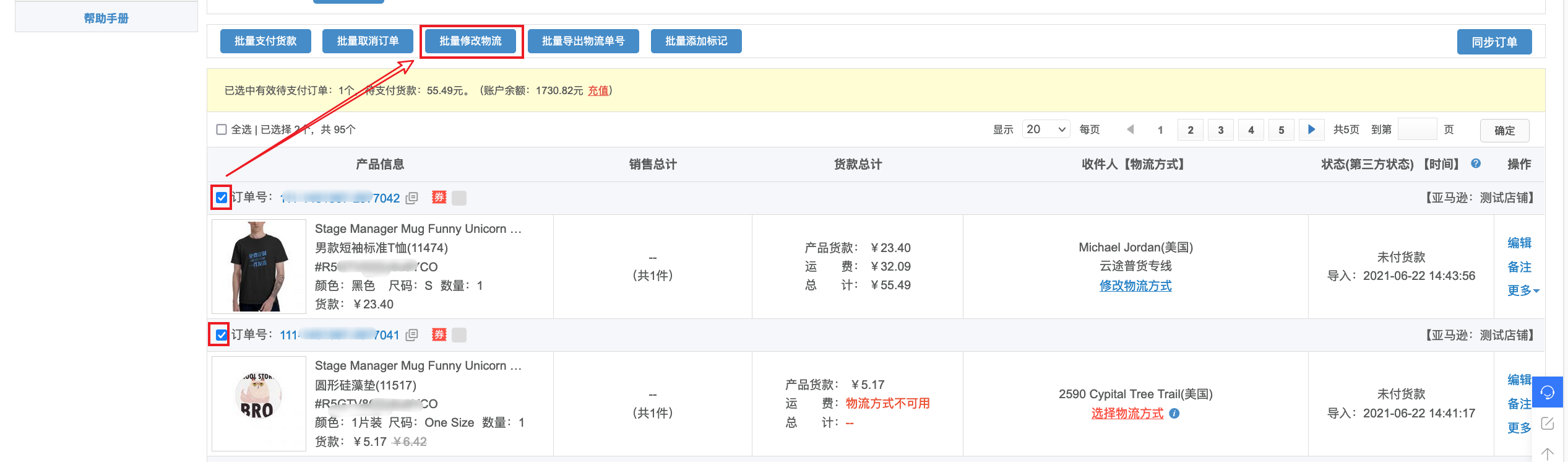
Task: Click the help question mark beside status header
Action: pyautogui.click(x=1476, y=163)
